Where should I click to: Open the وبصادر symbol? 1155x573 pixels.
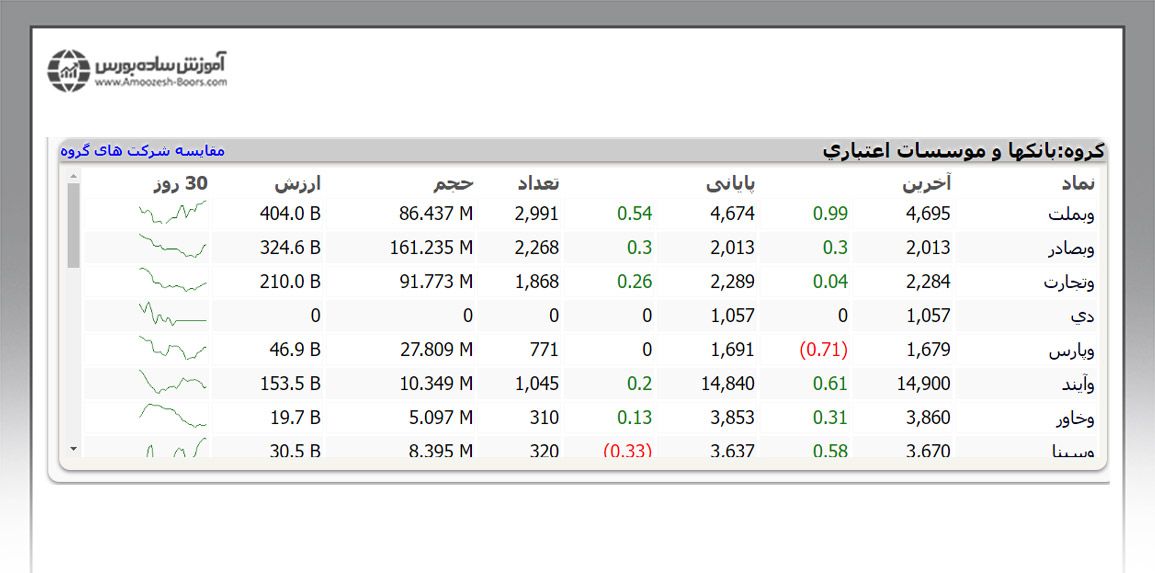click(1069, 248)
